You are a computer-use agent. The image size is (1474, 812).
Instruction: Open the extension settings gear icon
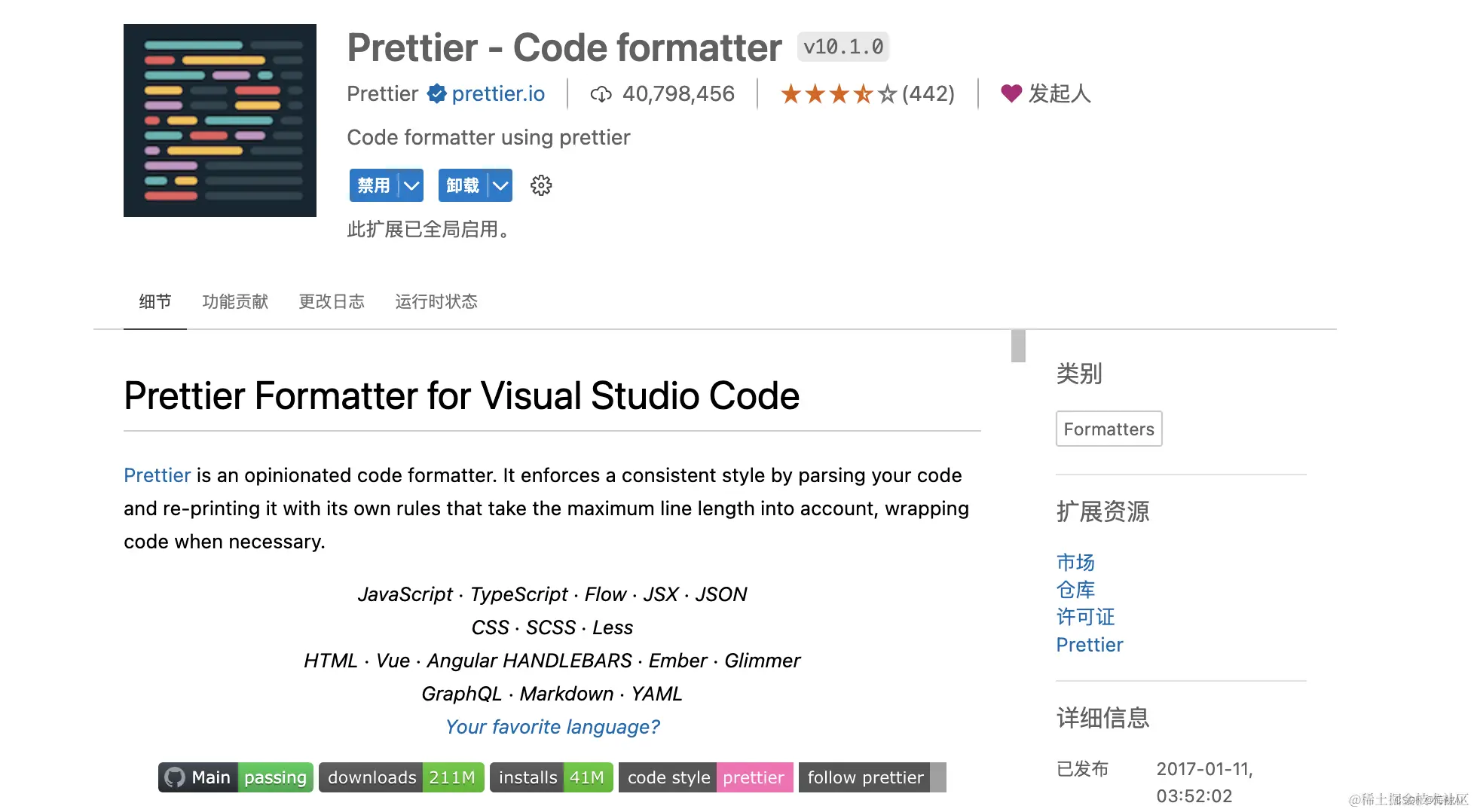[541, 185]
